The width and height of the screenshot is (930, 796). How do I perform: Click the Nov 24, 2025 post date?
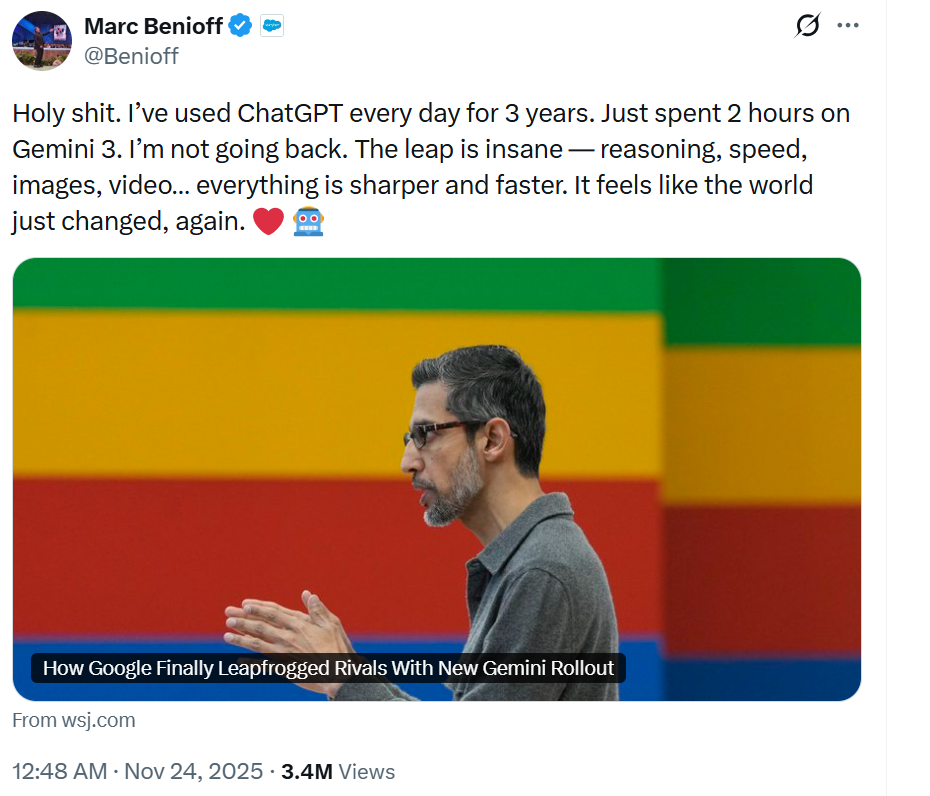coord(206,772)
